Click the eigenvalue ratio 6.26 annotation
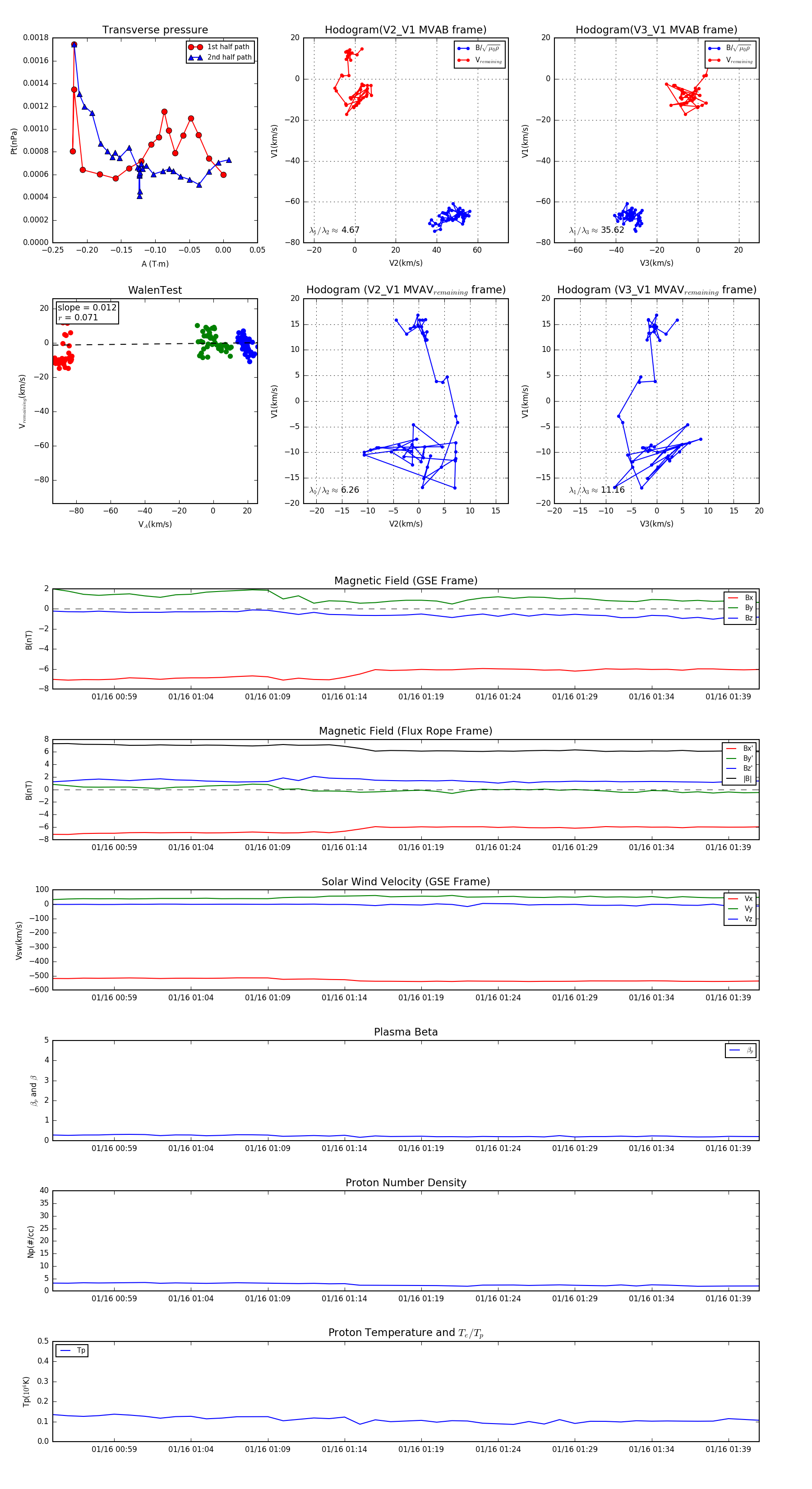The image size is (812, 1489). click(334, 490)
